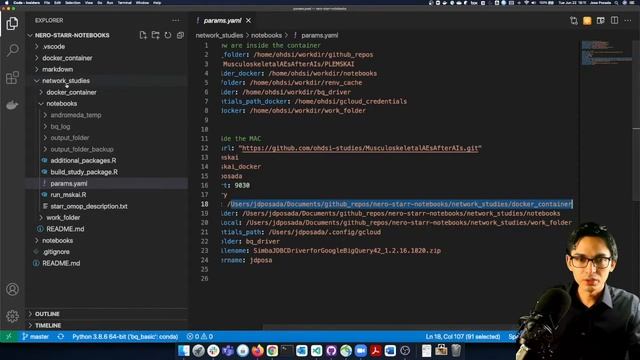Viewport: 640px width, 360px height.
Task: Open Google Chrome from the dock
Action: point(272,351)
